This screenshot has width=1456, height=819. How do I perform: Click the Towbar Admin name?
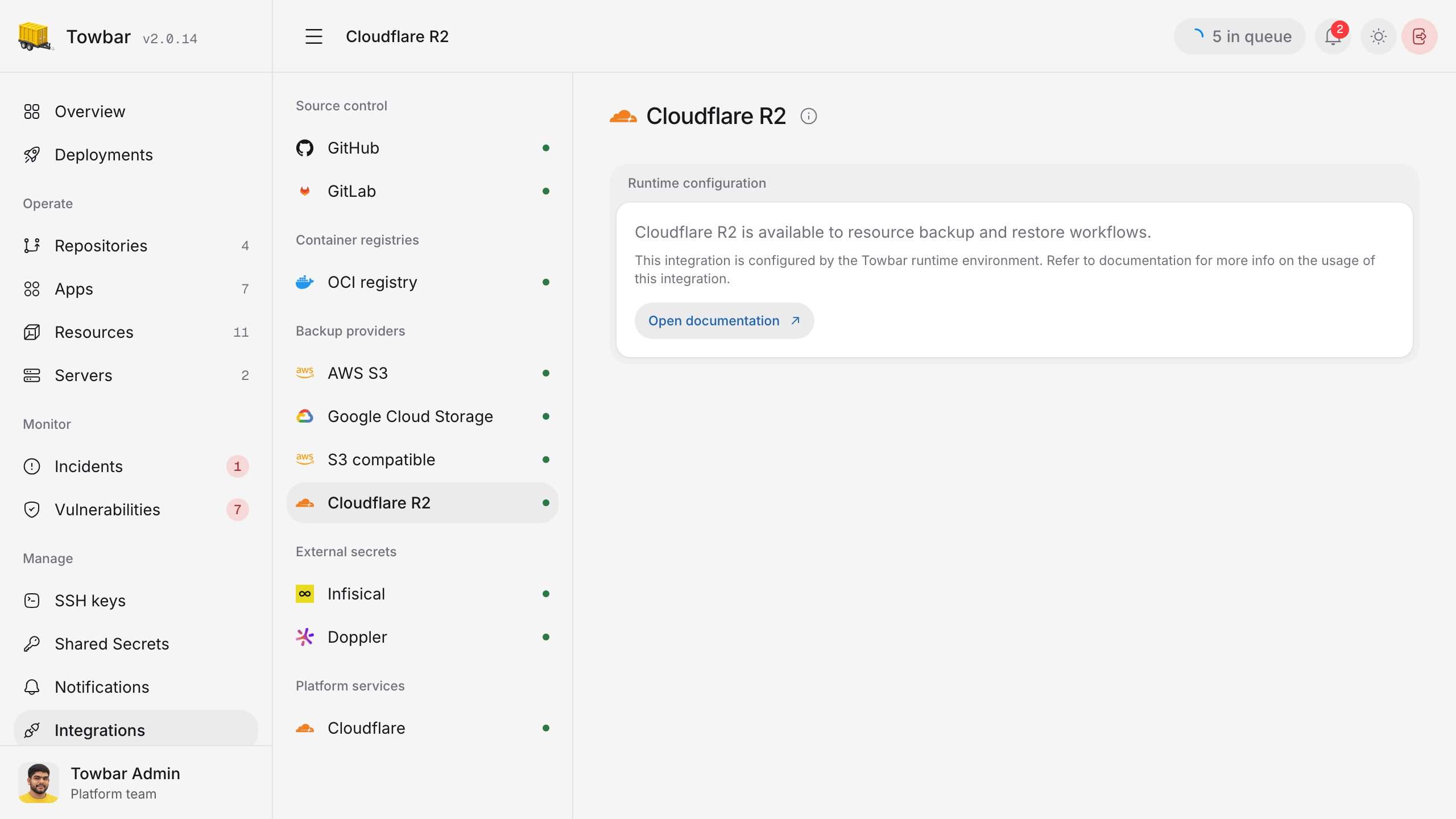(125, 773)
